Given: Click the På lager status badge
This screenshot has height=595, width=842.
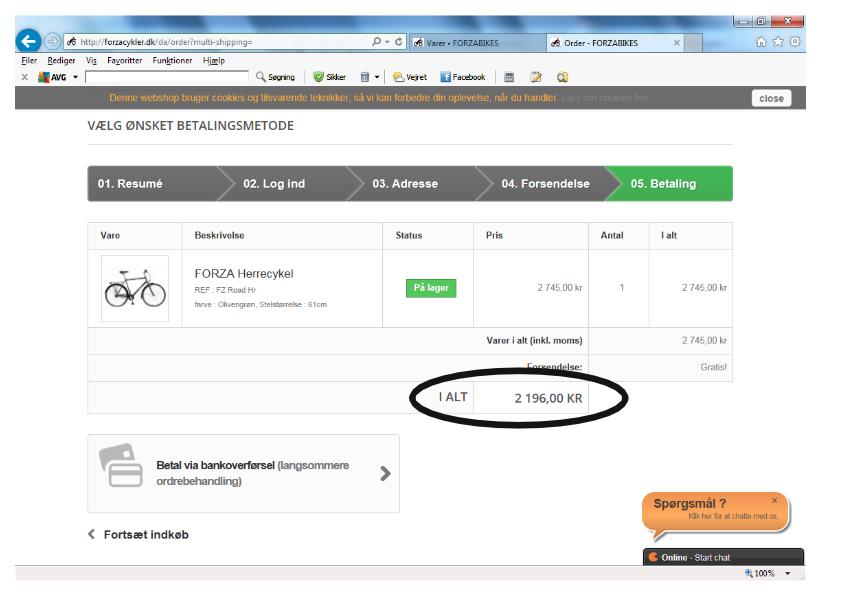Looking at the screenshot, I should [x=431, y=288].
